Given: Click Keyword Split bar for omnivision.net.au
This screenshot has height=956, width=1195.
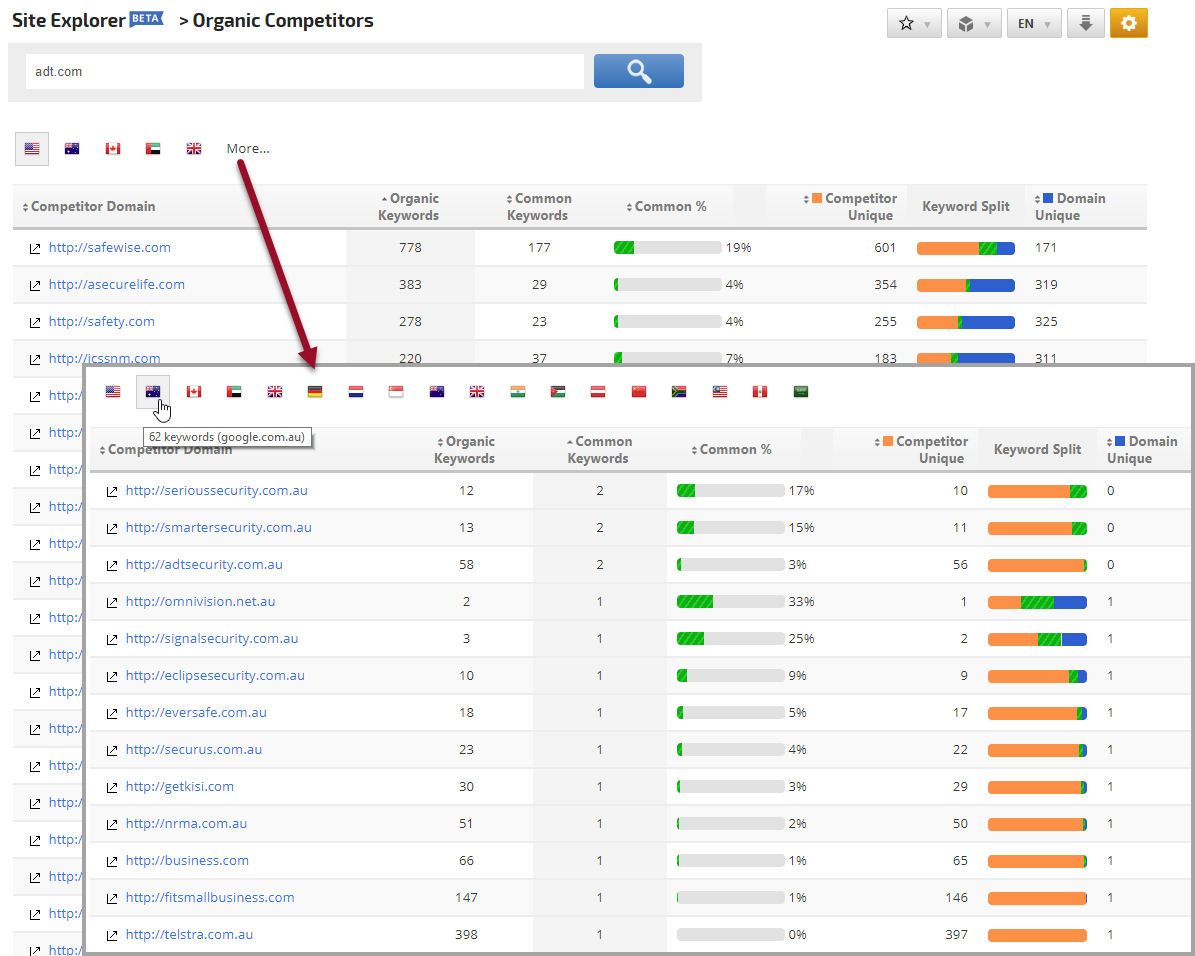Looking at the screenshot, I should coord(1036,602).
